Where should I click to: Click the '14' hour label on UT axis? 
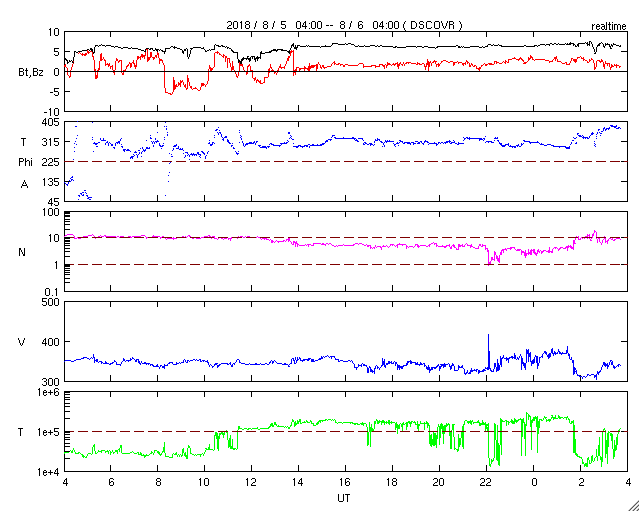tap(298, 482)
